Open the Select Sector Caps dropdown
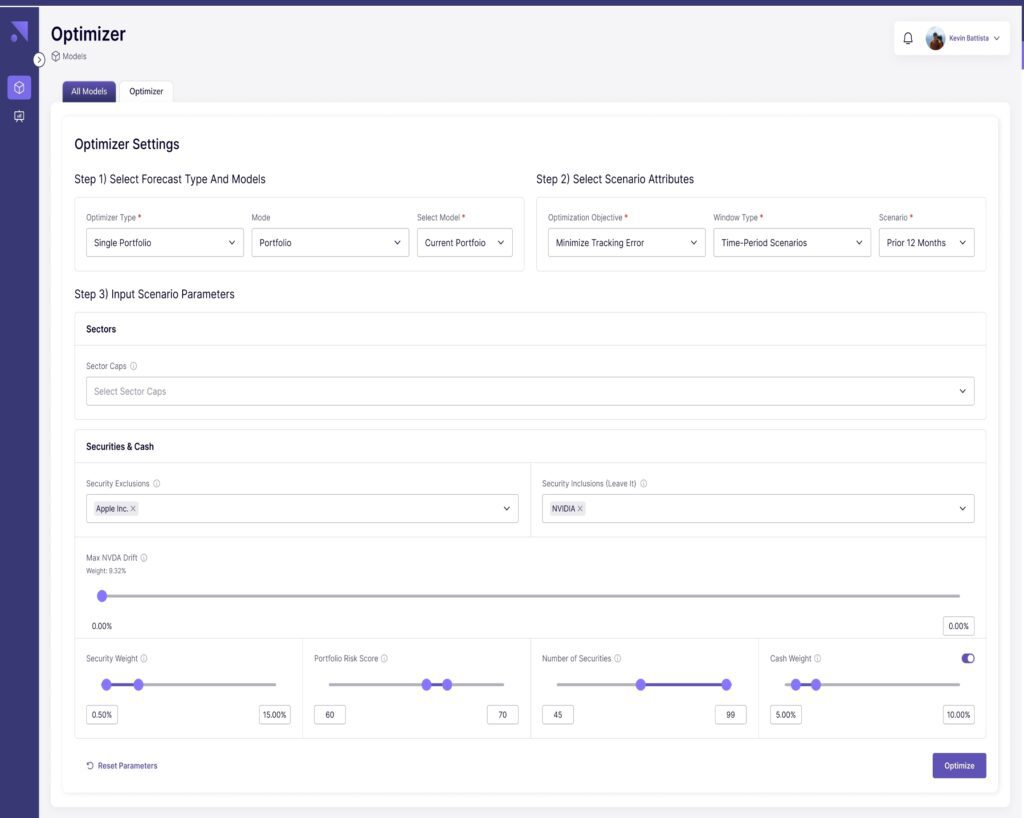 [x=530, y=391]
